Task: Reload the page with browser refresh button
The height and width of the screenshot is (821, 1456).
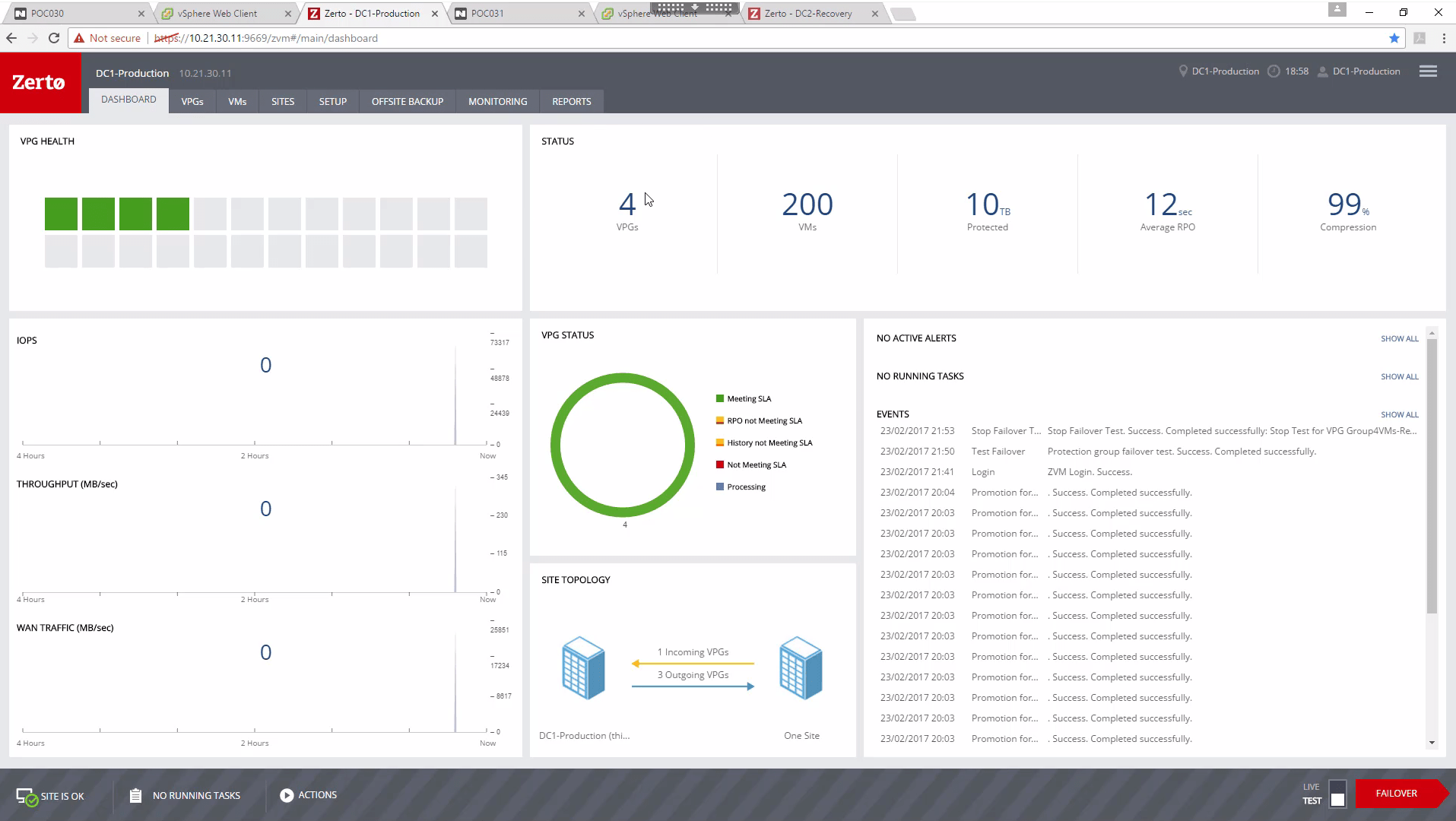Action: point(54,38)
